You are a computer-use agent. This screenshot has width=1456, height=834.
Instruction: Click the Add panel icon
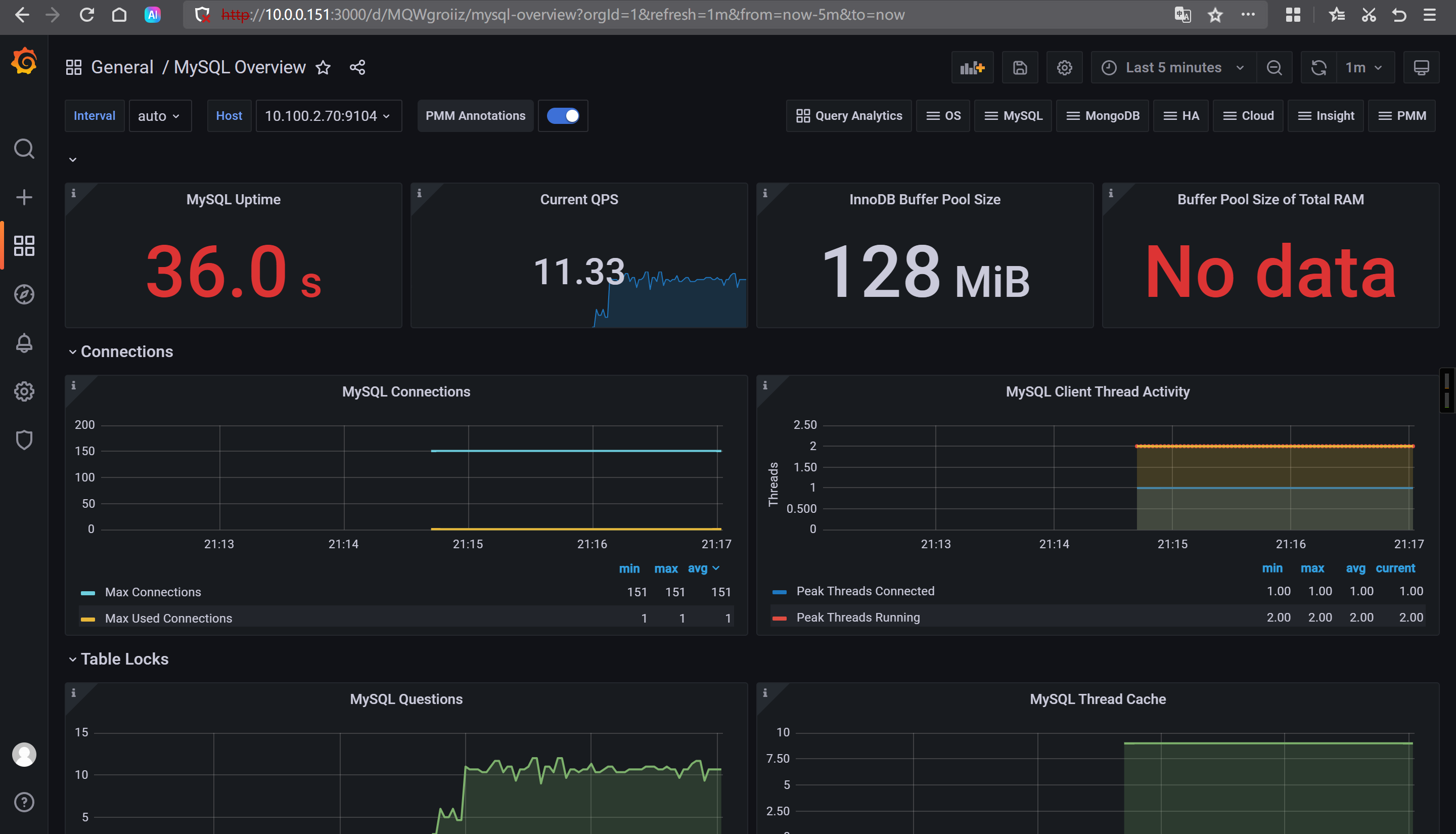[972, 68]
